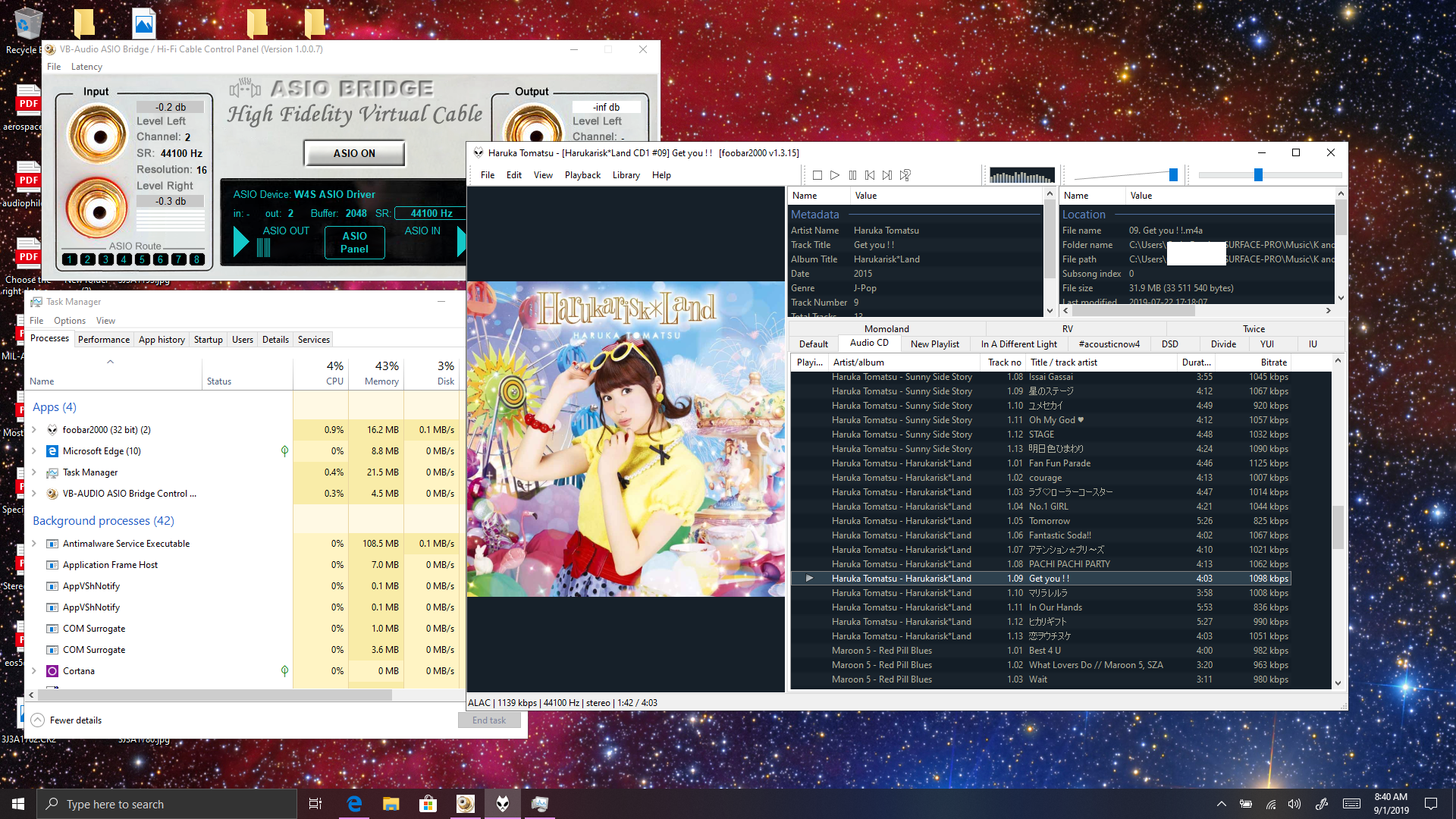
Task: Toggle ASIO Route channel 7
Action: [x=179, y=259]
